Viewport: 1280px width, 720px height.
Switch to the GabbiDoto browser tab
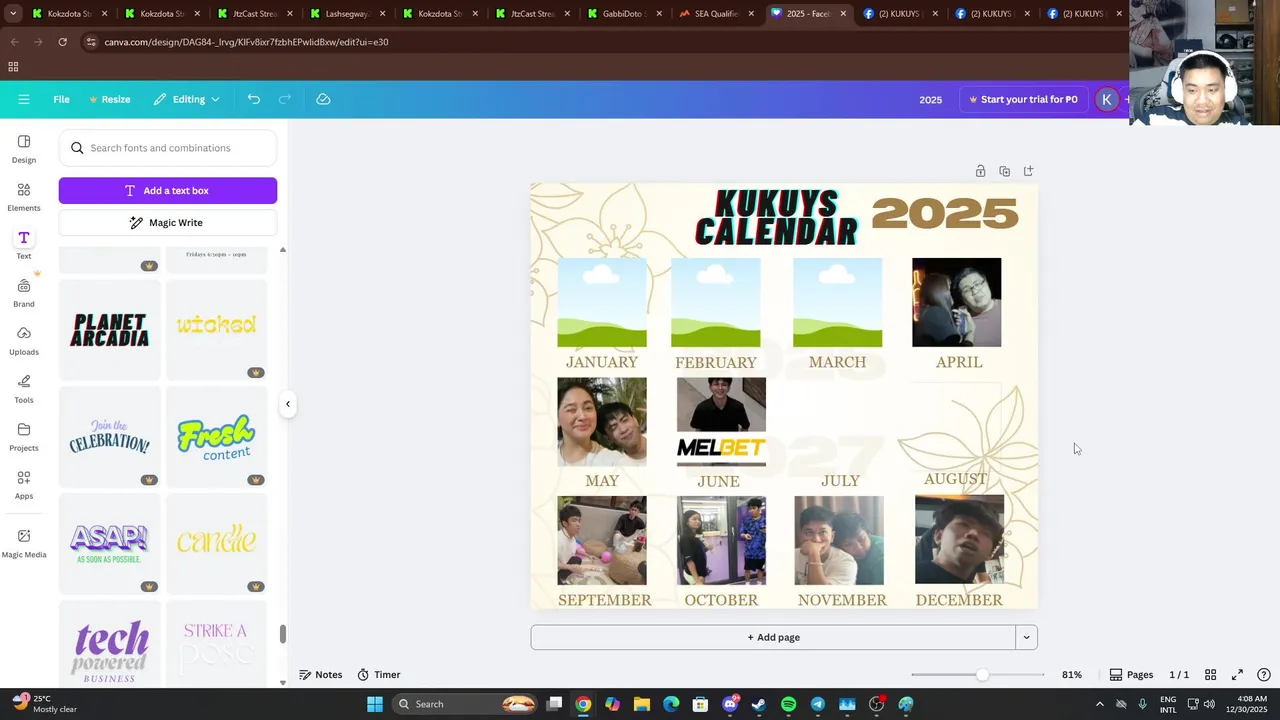[x=622, y=14]
